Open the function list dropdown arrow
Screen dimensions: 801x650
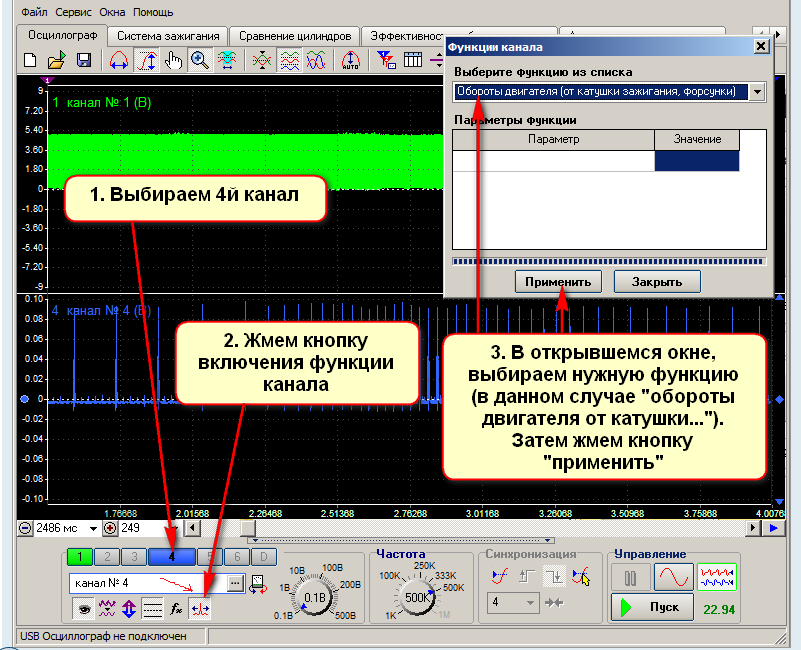757,92
